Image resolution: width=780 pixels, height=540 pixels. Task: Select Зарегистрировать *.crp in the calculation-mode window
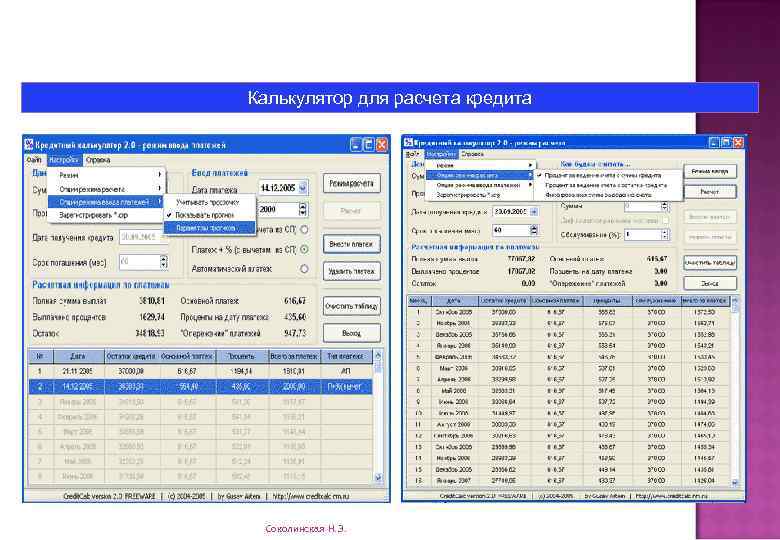tap(480, 195)
